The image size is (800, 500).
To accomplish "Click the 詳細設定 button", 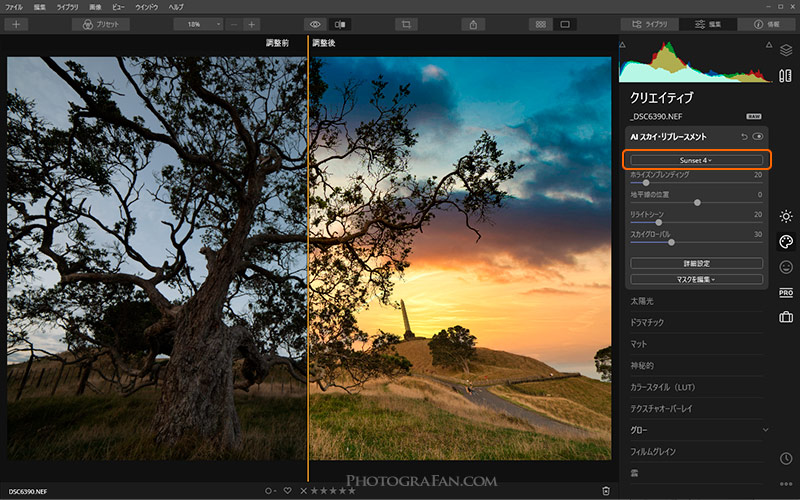I will tap(696, 263).
